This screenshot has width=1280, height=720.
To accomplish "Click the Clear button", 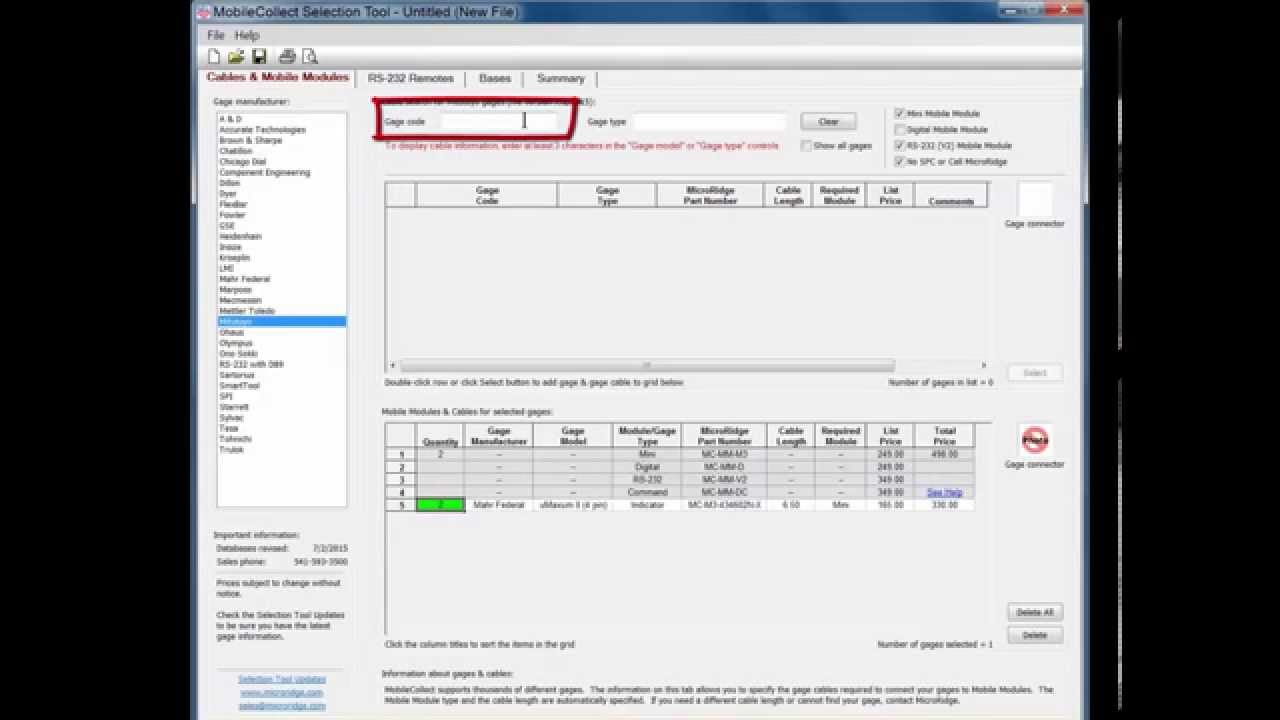I will (828, 122).
